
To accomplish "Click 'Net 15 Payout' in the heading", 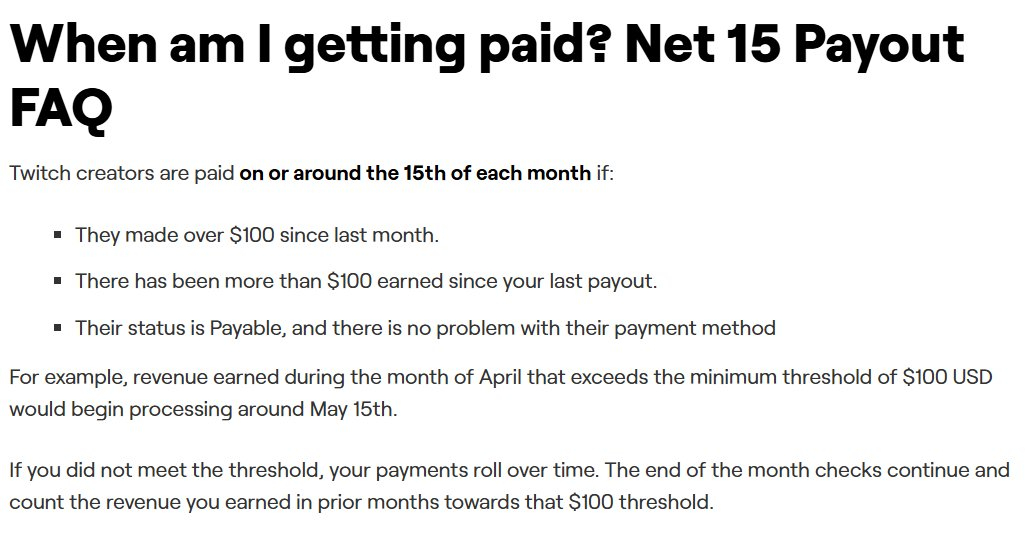I will pyautogui.click(x=794, y=46).
